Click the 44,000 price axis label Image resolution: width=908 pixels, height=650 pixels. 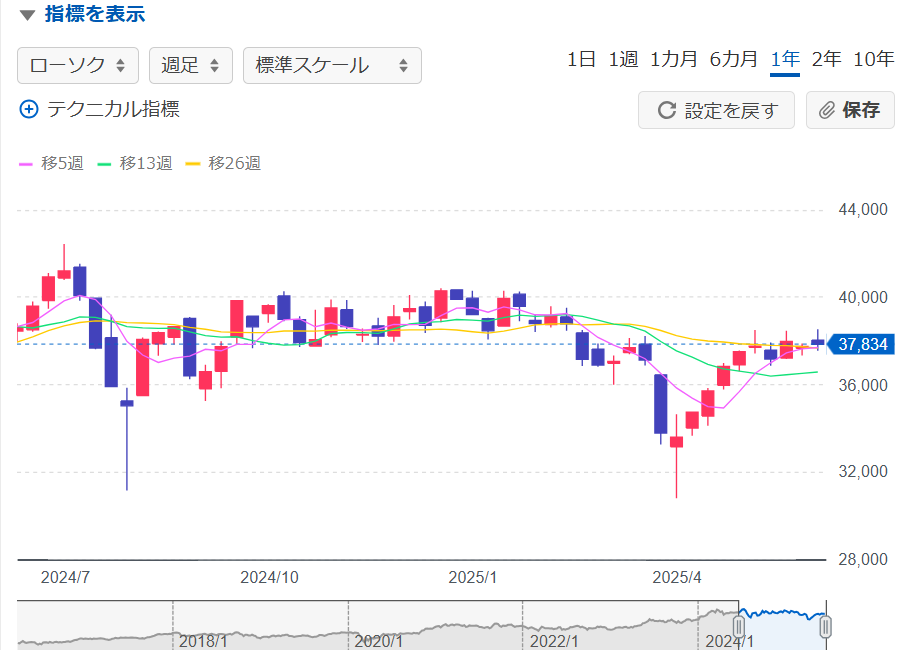[863, 210]
